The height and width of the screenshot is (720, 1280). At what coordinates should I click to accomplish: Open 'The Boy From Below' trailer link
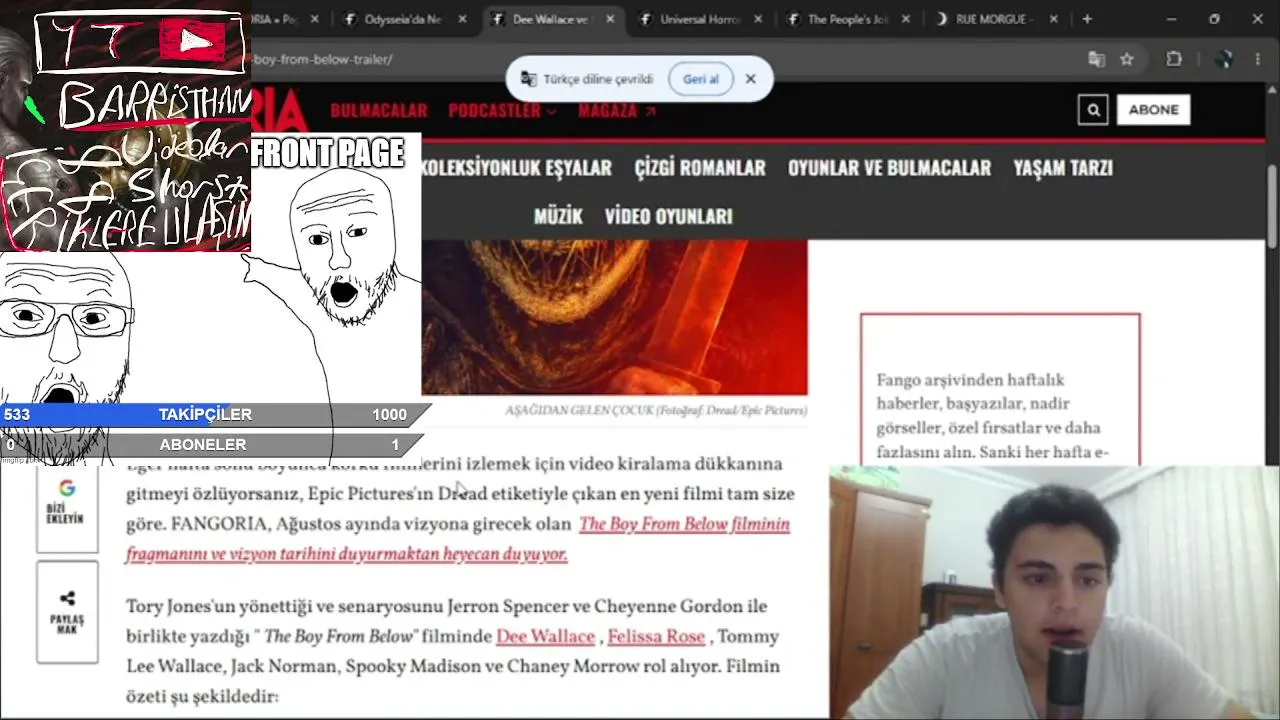(x=457, y=538)
